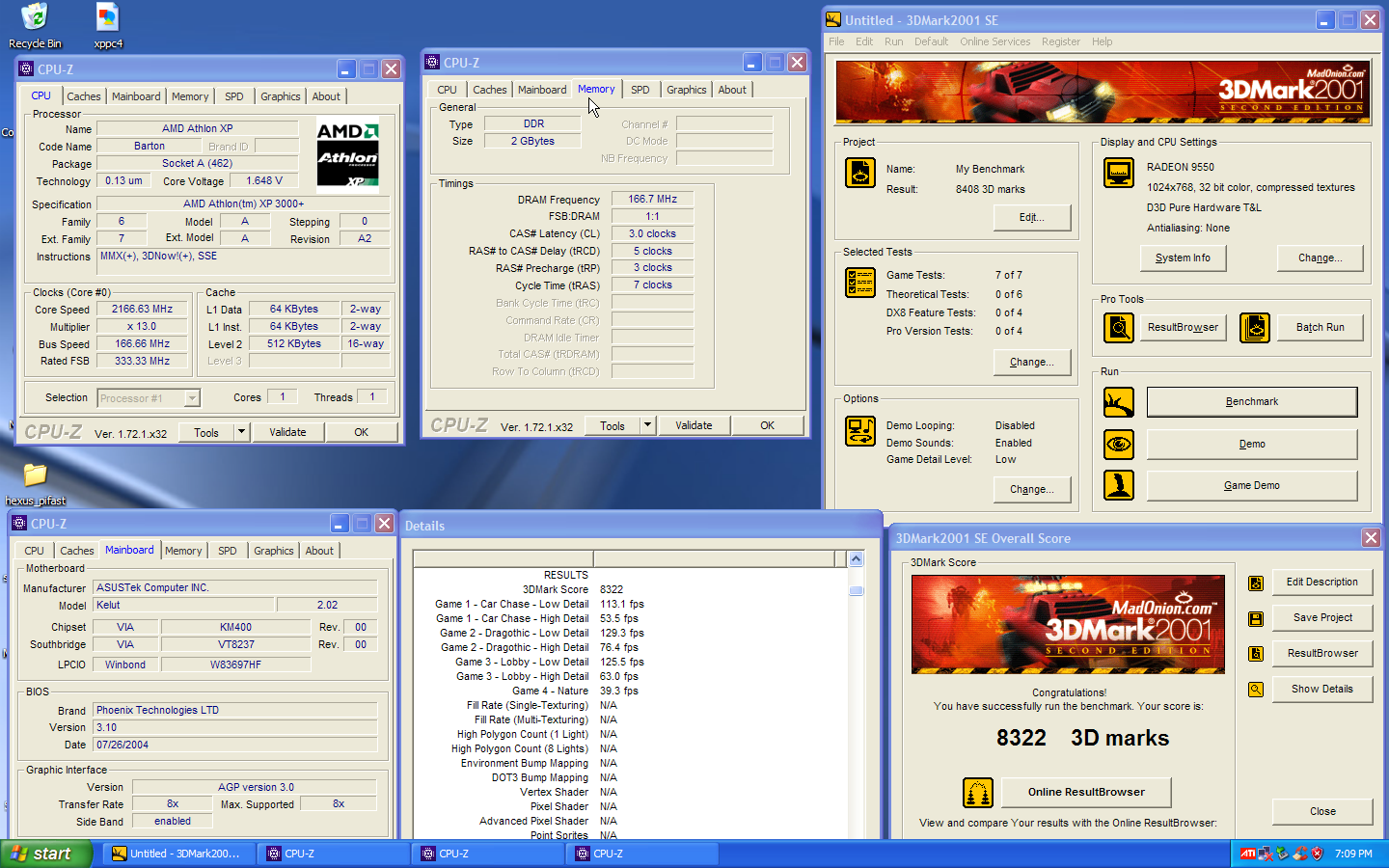Click the BIOS Date field 07/26/2004
Screen dimensions: 1389x868
pos(234,746)
